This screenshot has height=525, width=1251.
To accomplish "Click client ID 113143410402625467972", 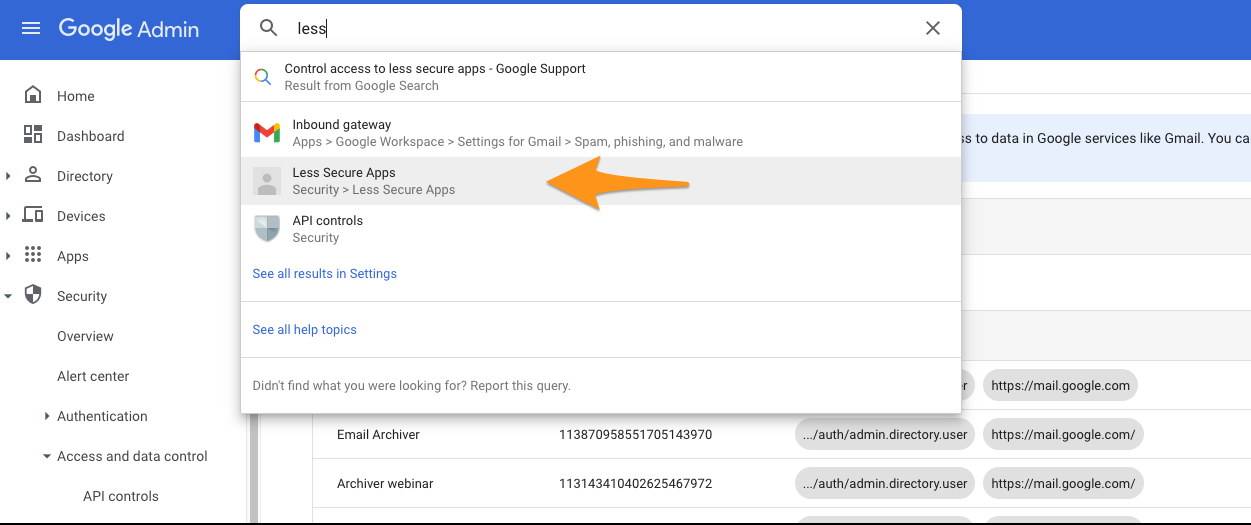I will (x=635, y=484).
